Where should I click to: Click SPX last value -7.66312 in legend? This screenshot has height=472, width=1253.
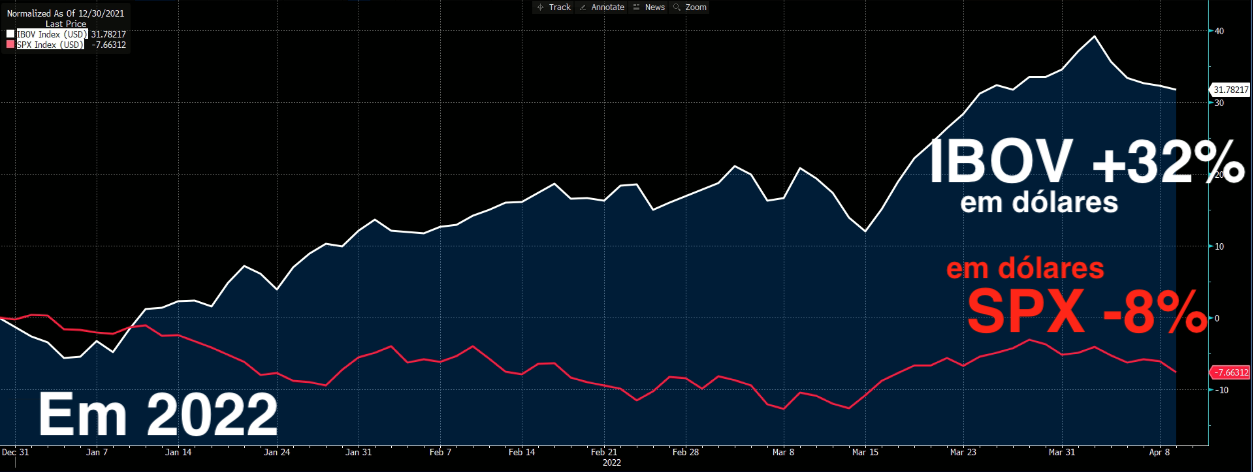[x=107, y=44]
